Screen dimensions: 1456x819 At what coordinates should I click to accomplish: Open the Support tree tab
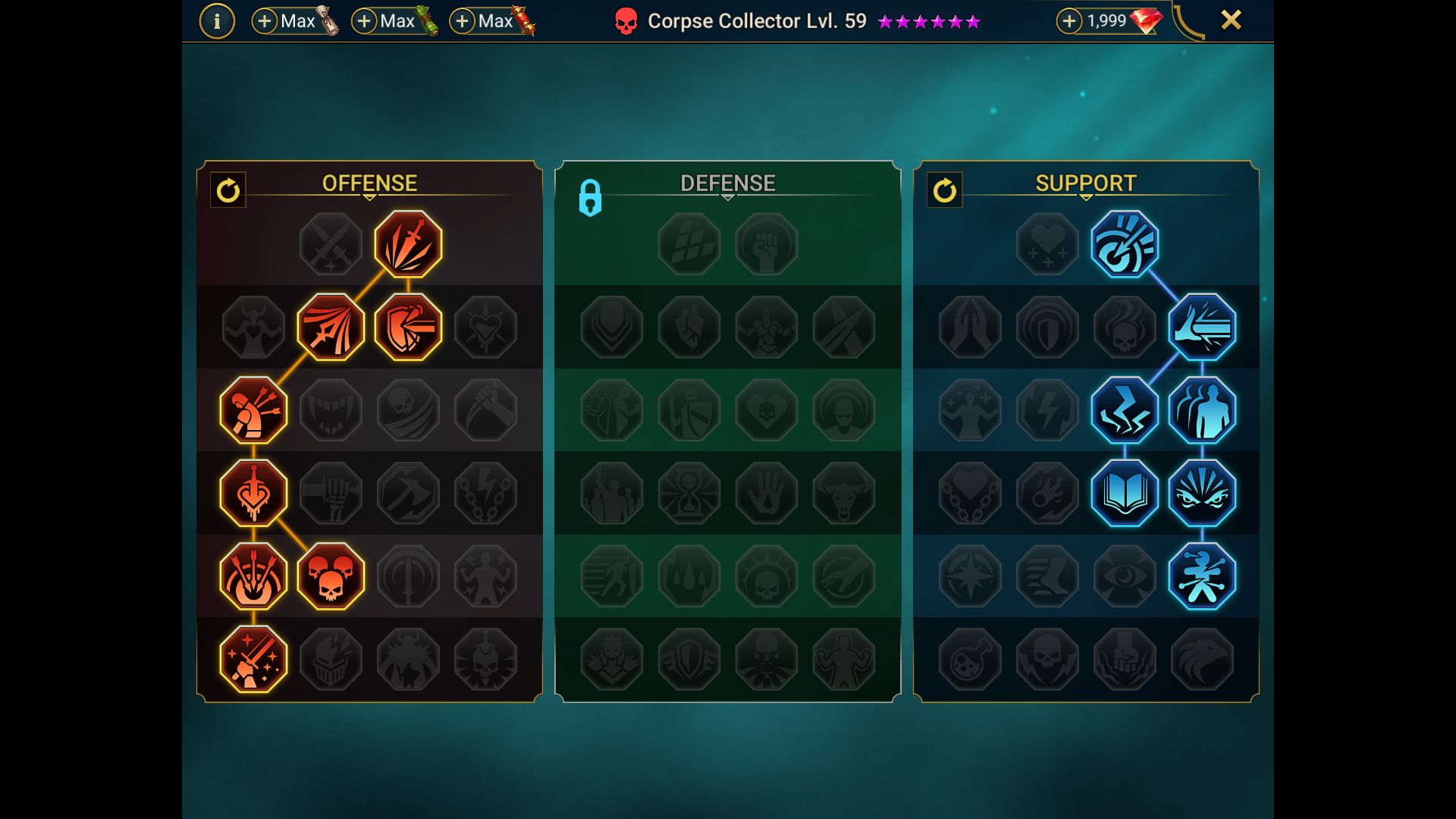pos(1086,183)
